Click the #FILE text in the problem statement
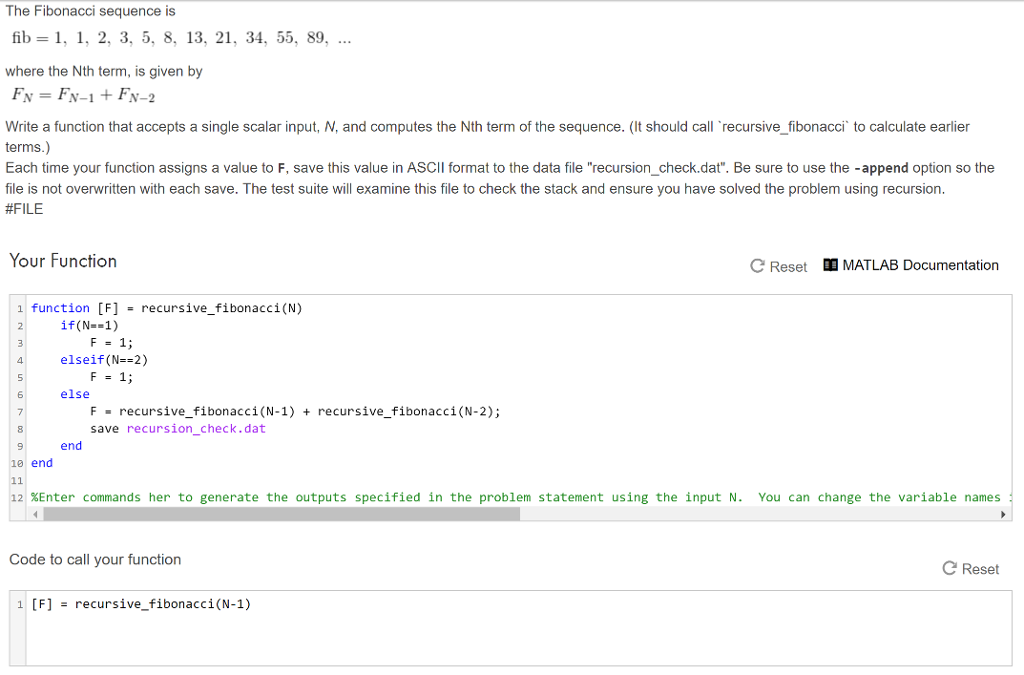The height and width of the screenshot is (675, 1024). [23, 208]
